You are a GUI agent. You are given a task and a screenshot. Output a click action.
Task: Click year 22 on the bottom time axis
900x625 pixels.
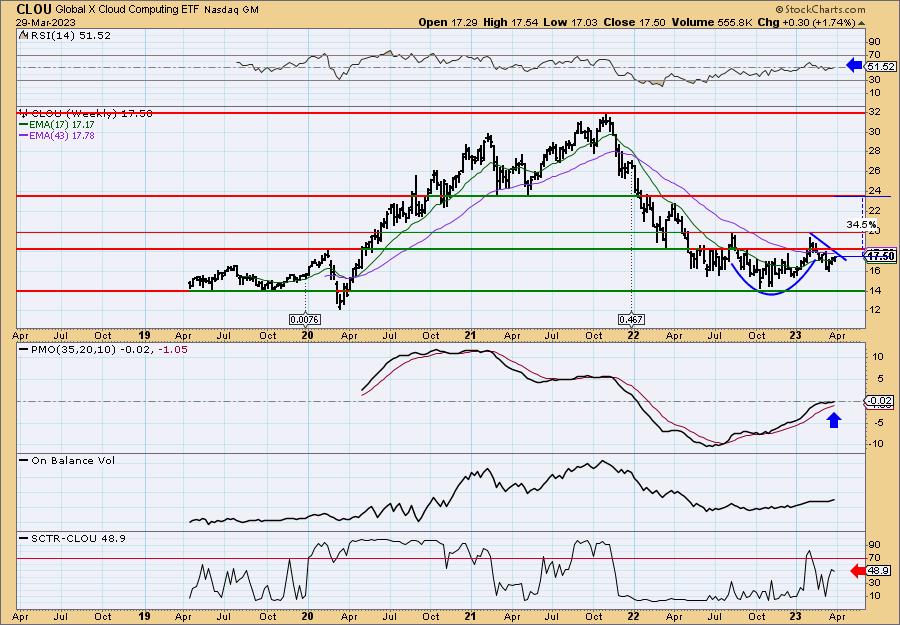(x=633, y=616)
